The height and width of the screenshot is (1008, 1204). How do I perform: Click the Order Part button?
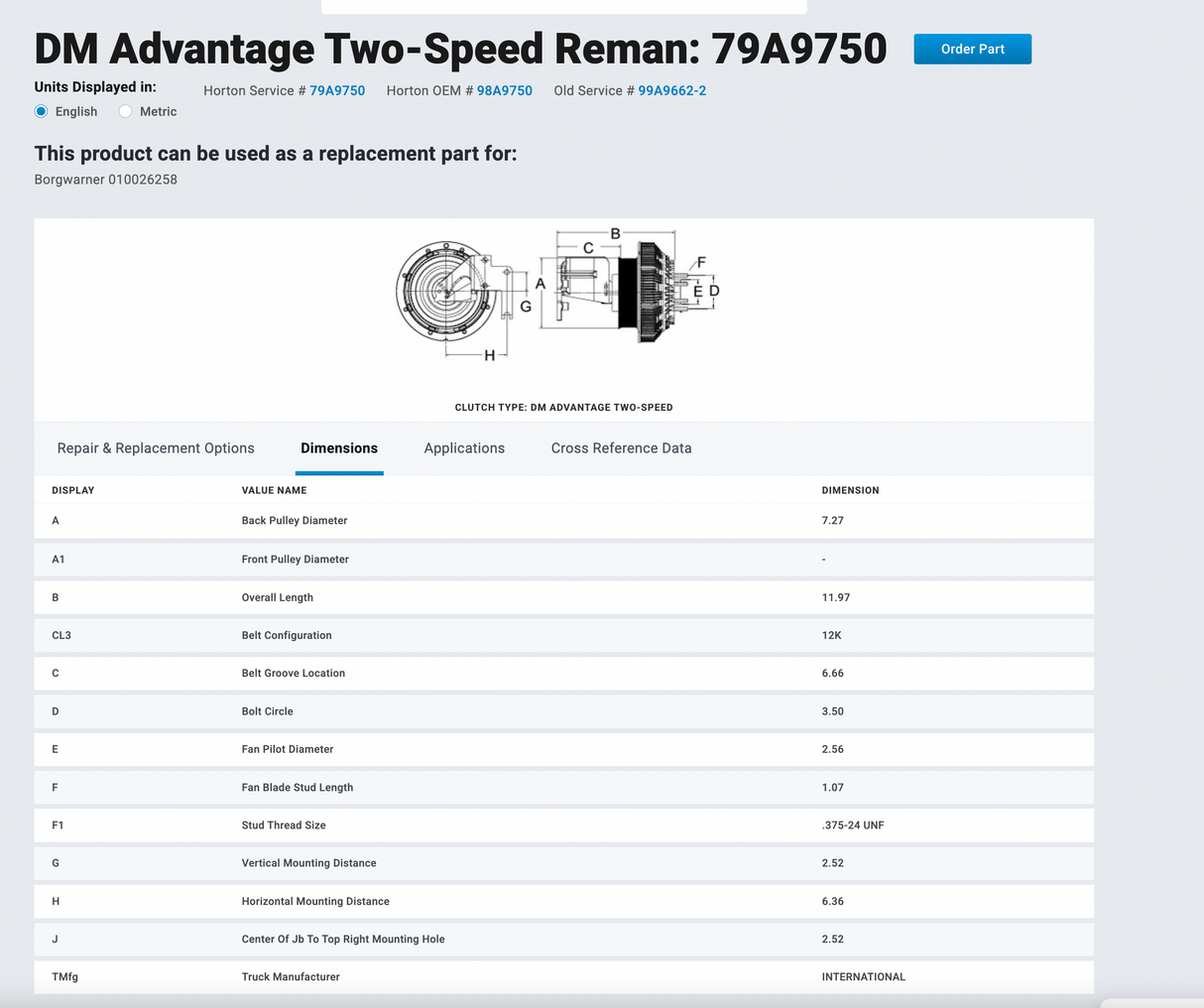point(972,49)
